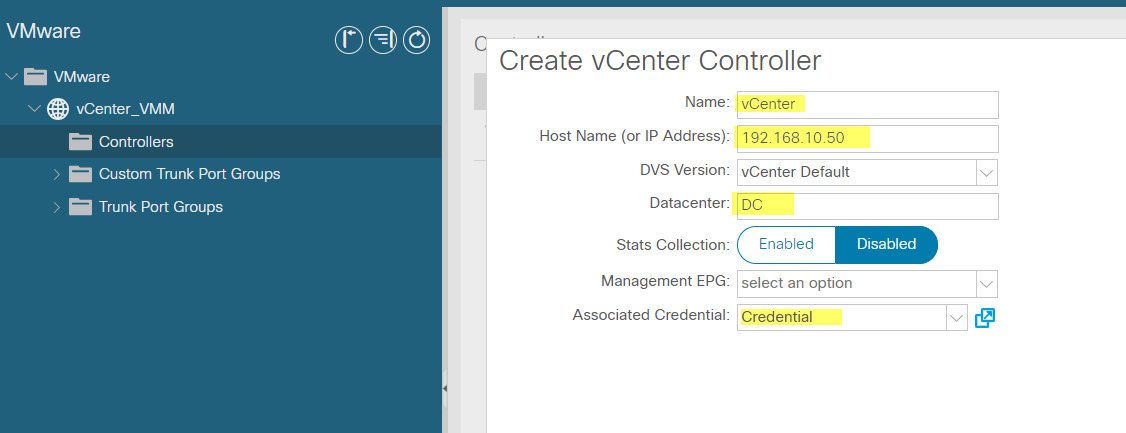Click the middle list icon in VMware header

pyautogui.click(x=383, y=40)
